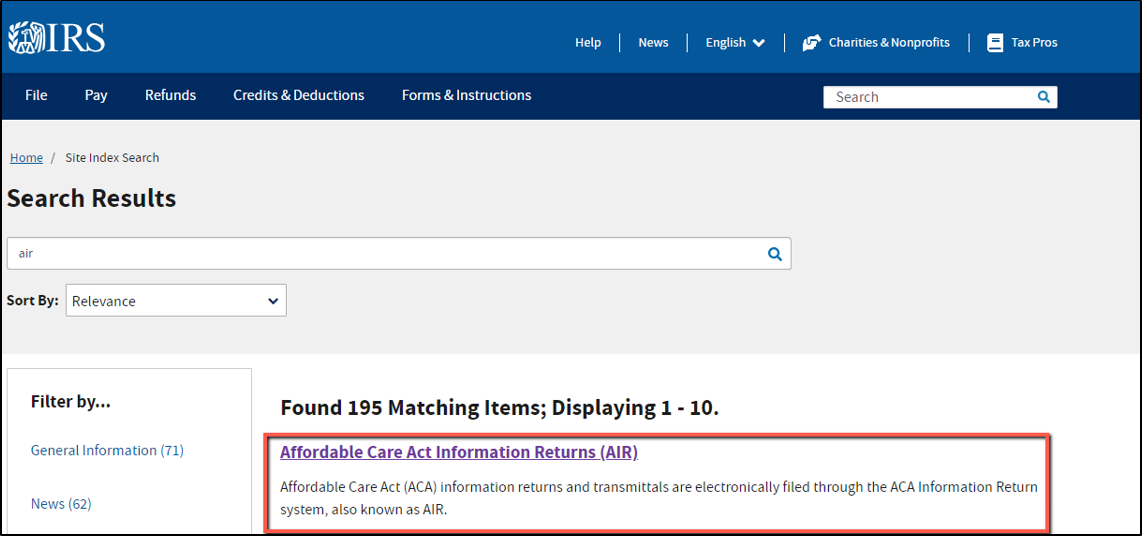The width and height of the screenshot is (1142, 536).
Task: Open Affordable Care Act Information Returns (AIR) result
Action: [x=459, y=452]
